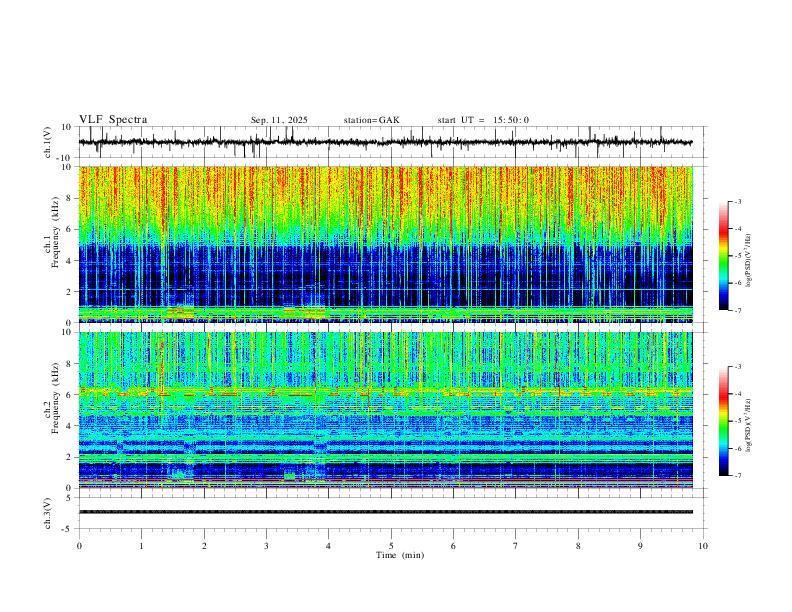Image resolution: width=792 pixels, height=612 pixels.
Task: Click time axis tick label '1'
Action: coord(141,546)
